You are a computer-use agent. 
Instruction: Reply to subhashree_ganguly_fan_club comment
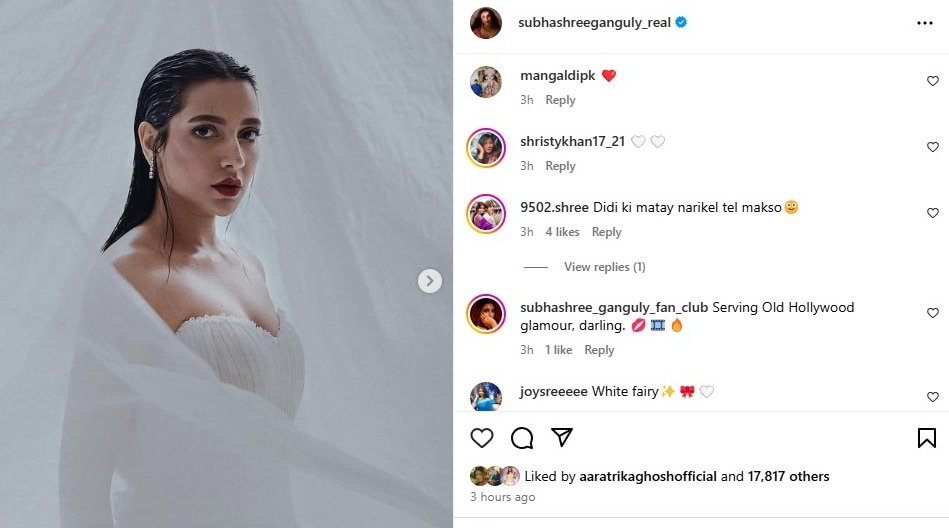pyautogui.click(x=599, y=350)
